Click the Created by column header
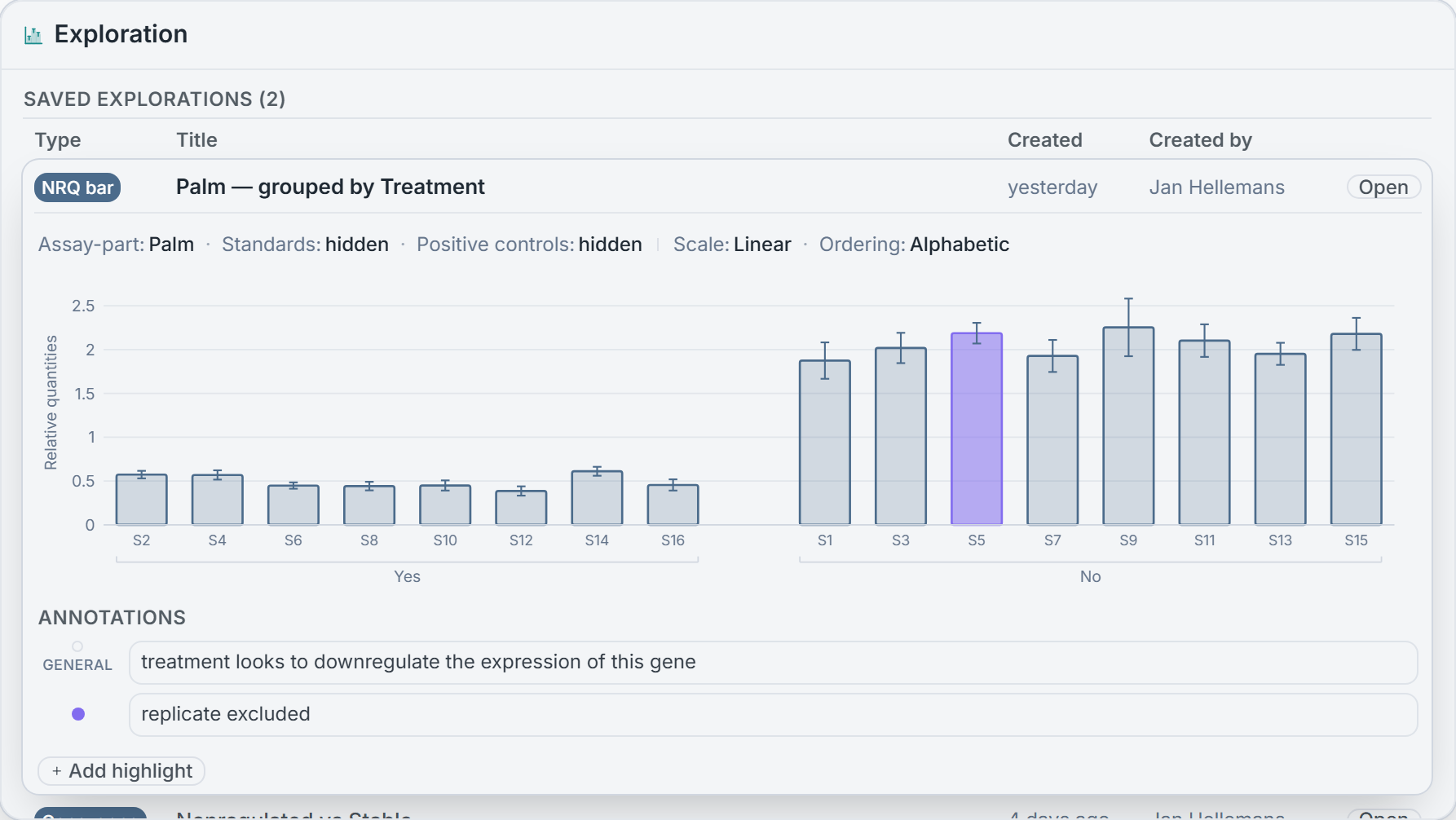 1201,140
